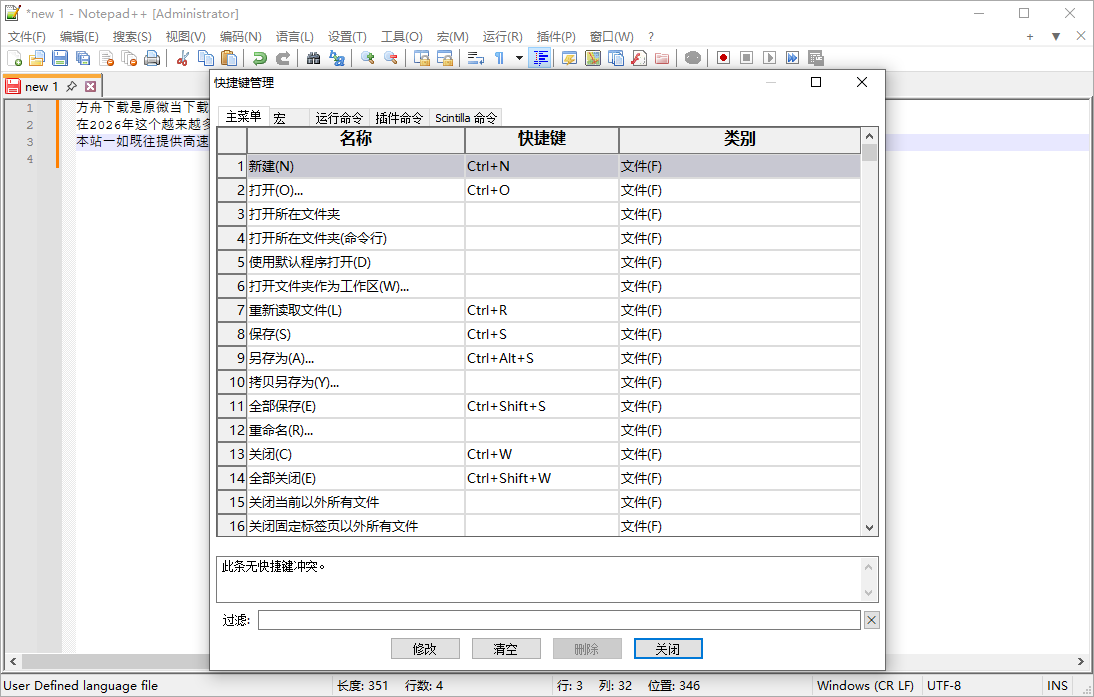Open the 宏(M) menu

(452, 36)
